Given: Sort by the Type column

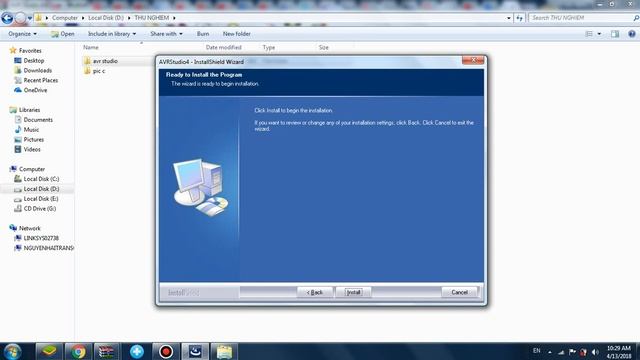Looking at the screenshot, I should (269, 47).
